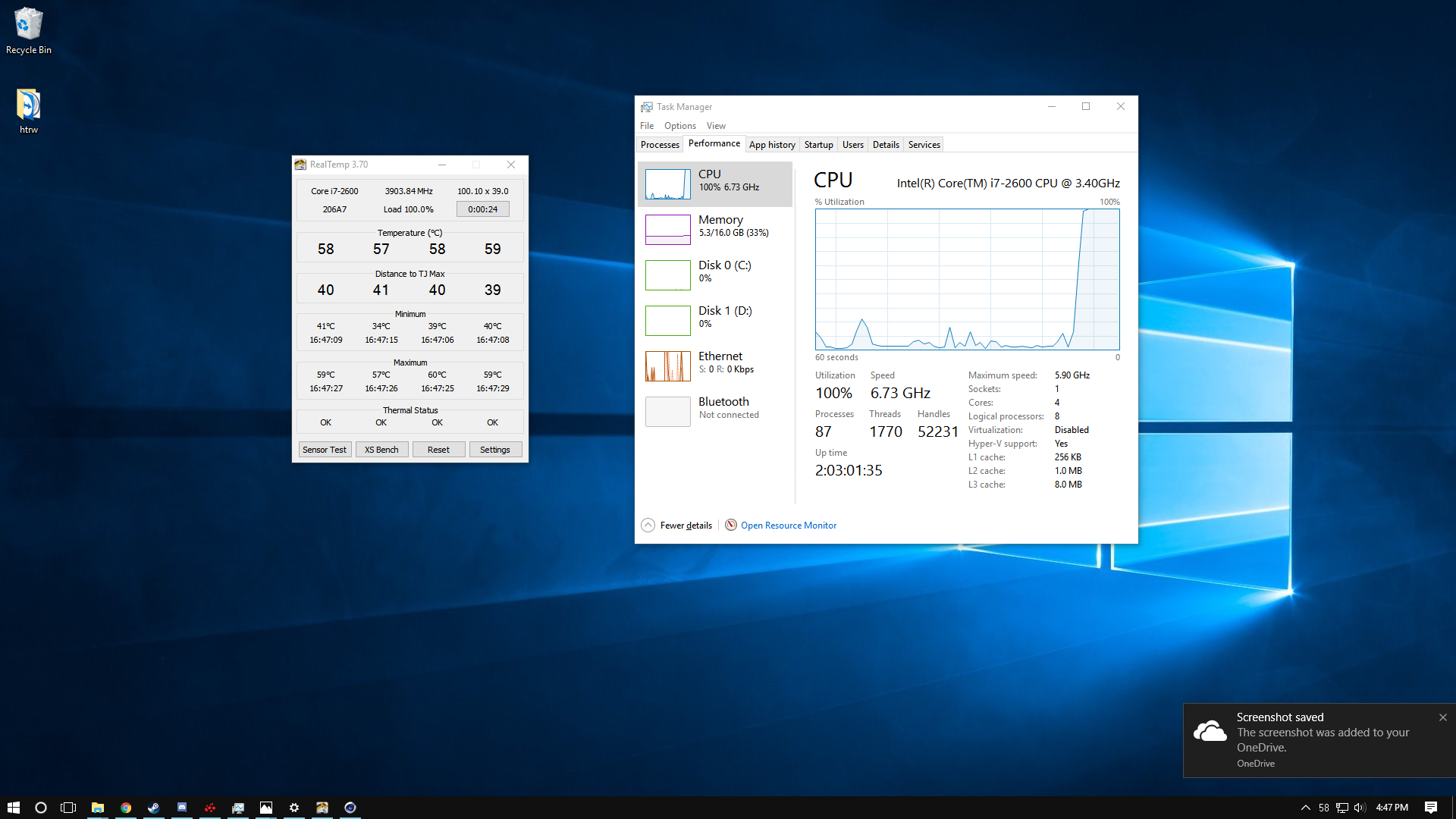Select the Memory monitoring panel
This screenshot has height=819, width=1456.
tap(713, 227)
